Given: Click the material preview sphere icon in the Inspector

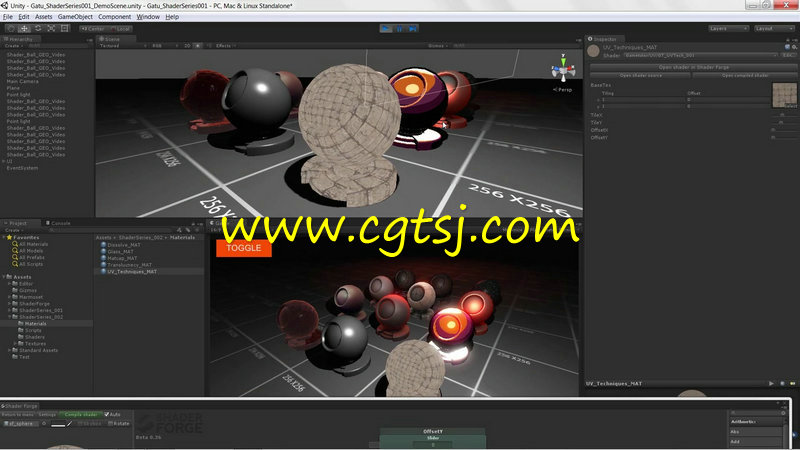Looking at the screenshot, I should pos(593,51).
